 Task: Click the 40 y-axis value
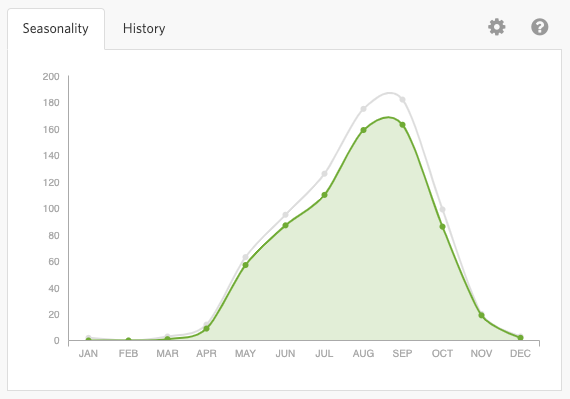click(54, 288)
